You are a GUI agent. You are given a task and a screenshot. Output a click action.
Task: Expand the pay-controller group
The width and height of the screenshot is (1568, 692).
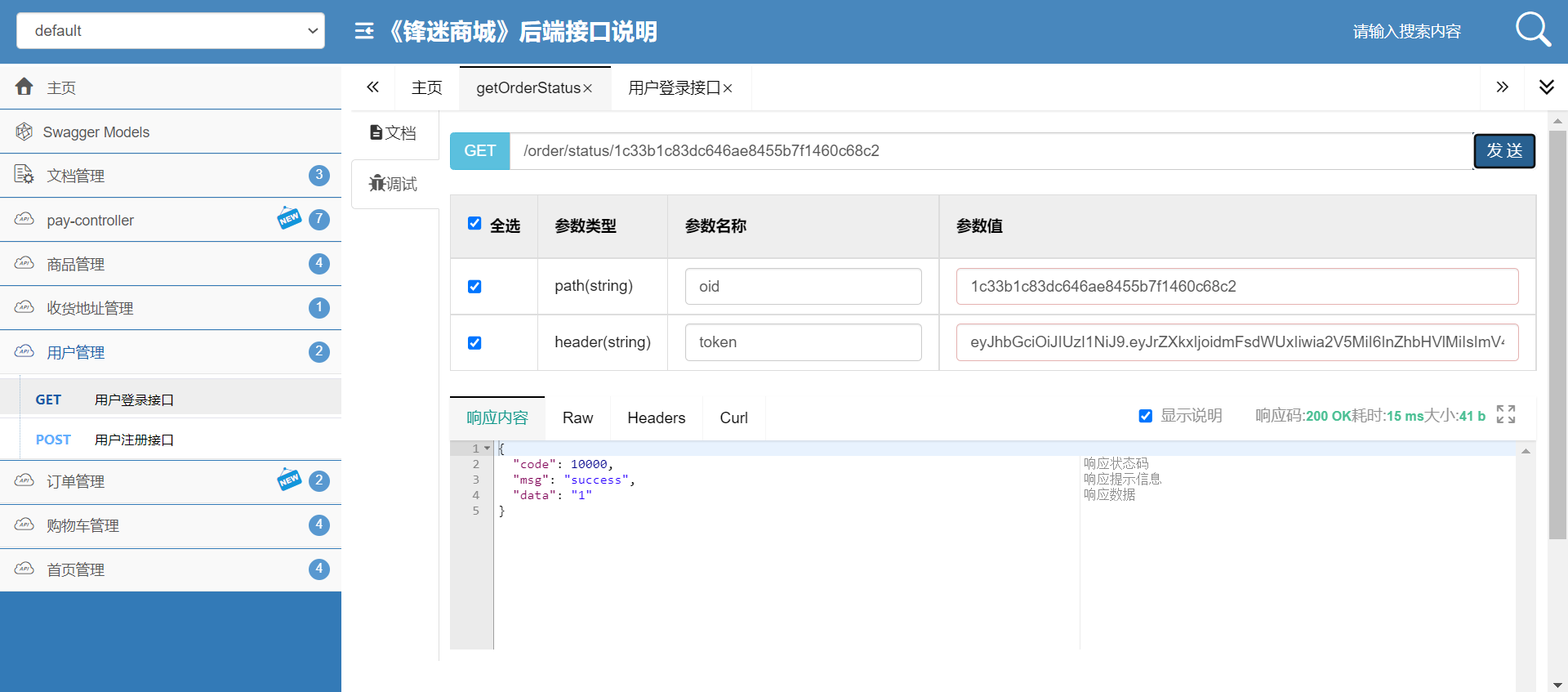tap(171, 220)
